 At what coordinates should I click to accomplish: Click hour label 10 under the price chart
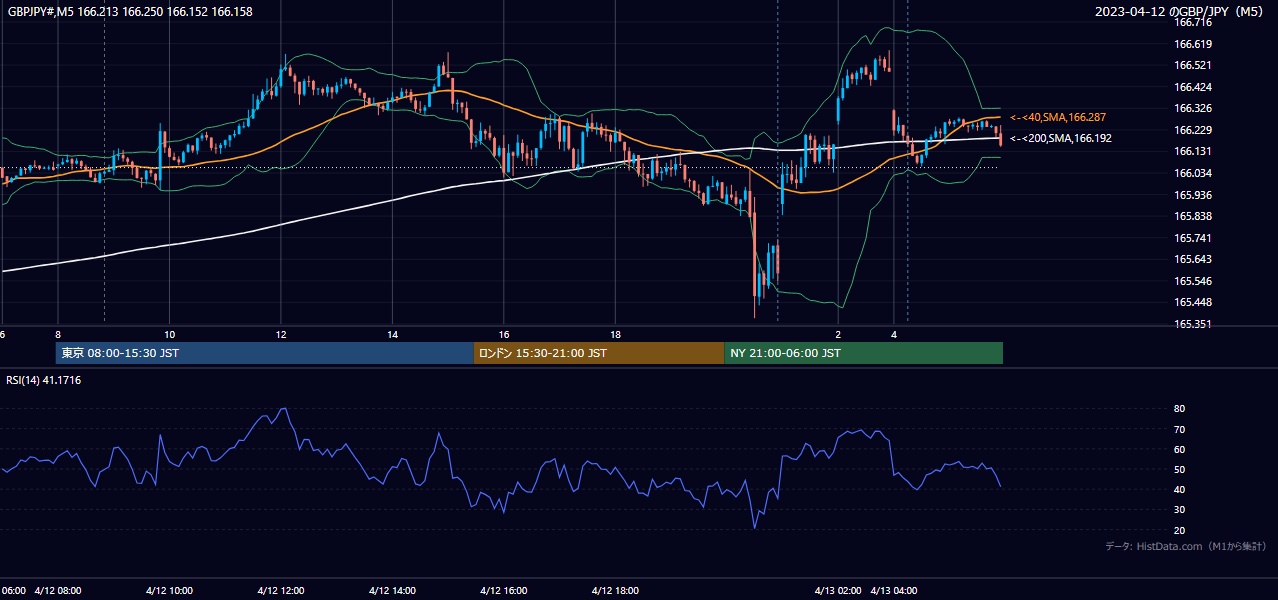(x=170, y=334)
